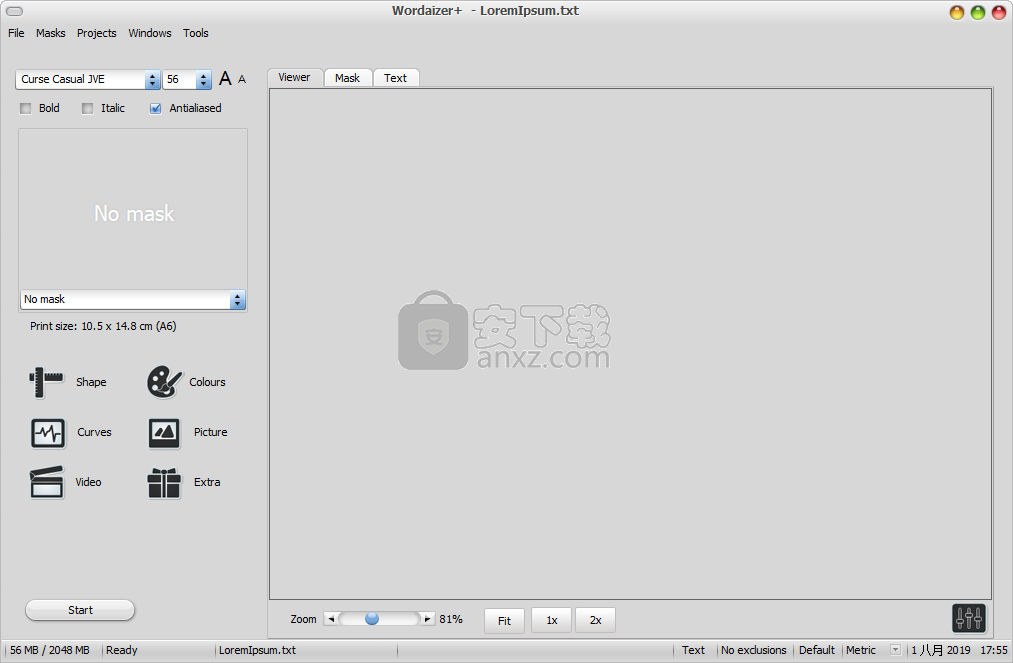The image size is (1013, 663).
Task: Click the date in the status bar
Action: pos(941,650)
